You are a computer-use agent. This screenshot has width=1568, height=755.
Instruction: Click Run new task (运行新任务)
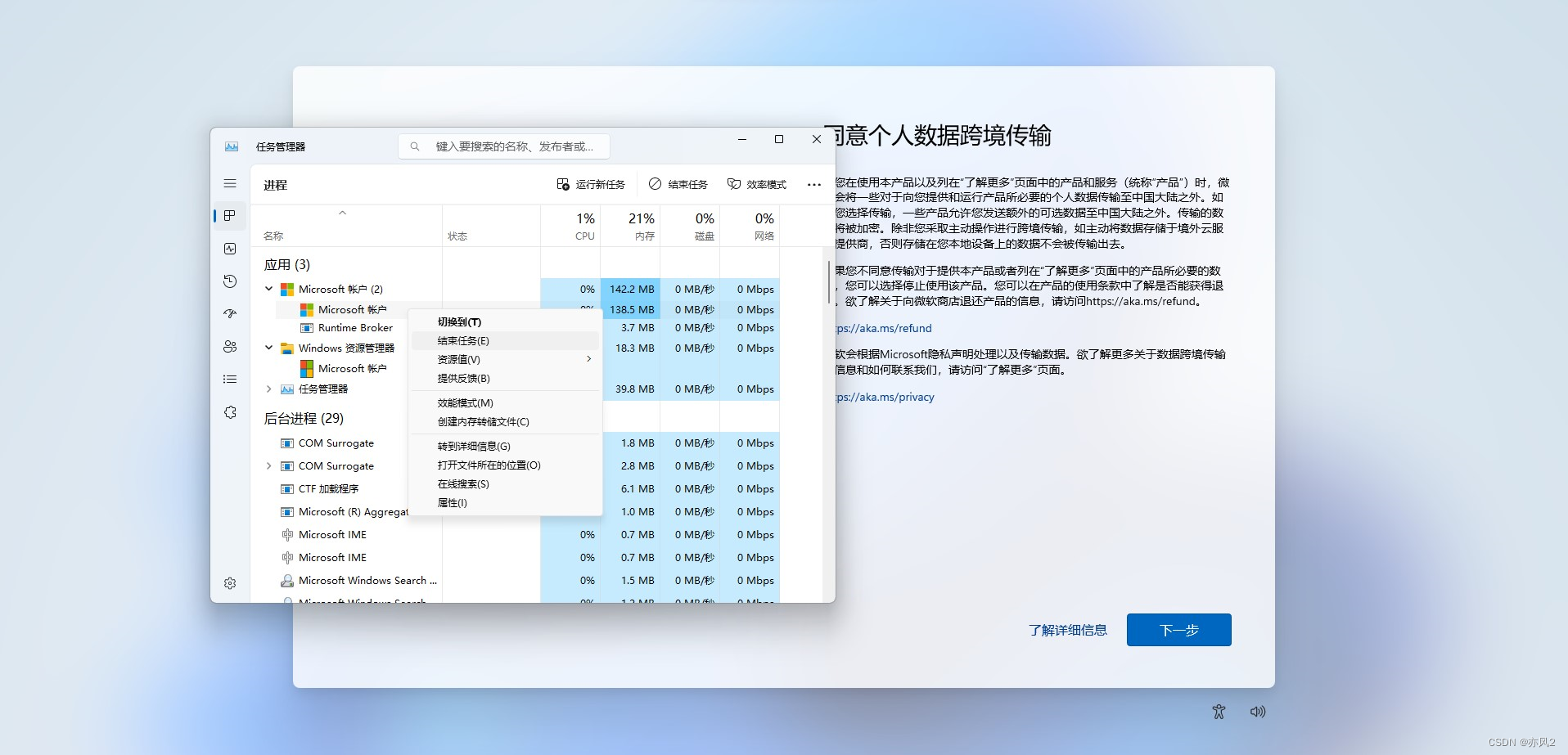coord(591,185)
